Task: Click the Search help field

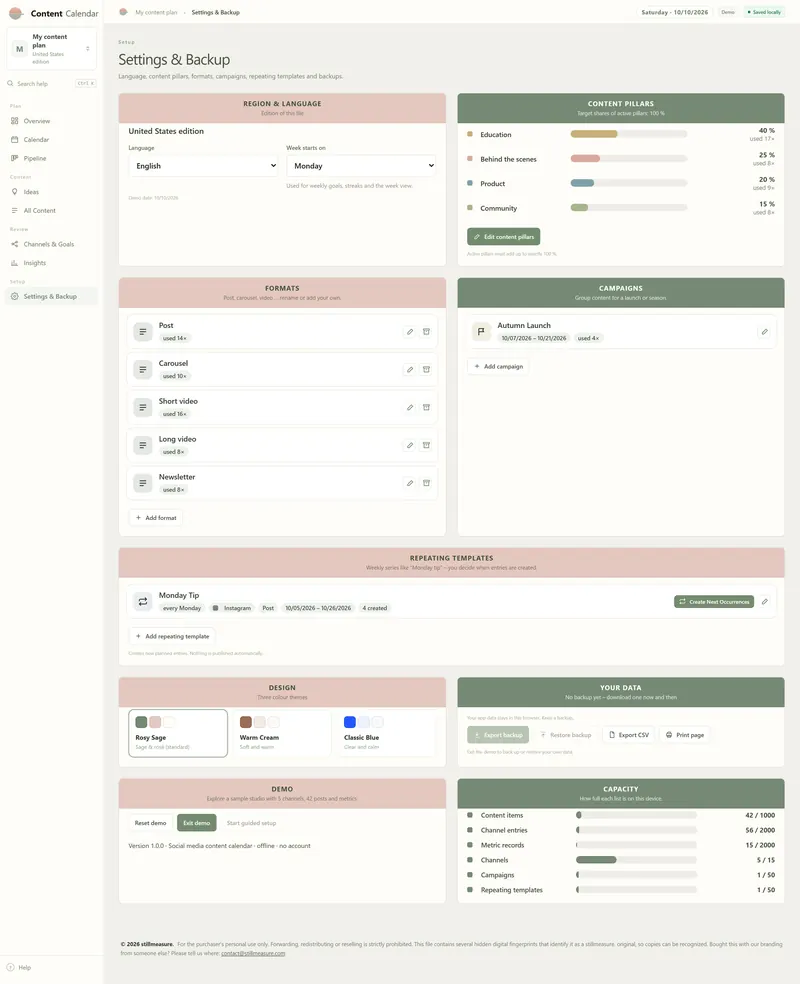Action: pyautogui.click(x=51, y=83)
